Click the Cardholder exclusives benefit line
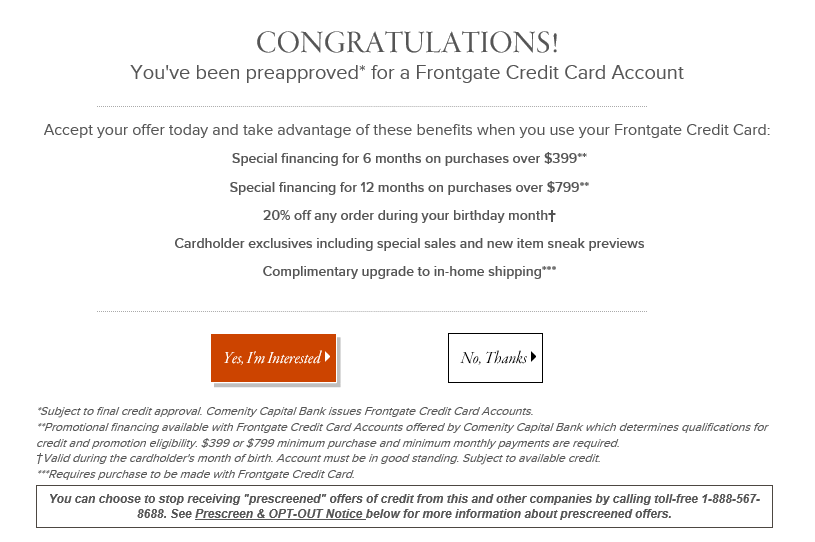The height and width of the screenshot is (542, 815). click(409, 243)
